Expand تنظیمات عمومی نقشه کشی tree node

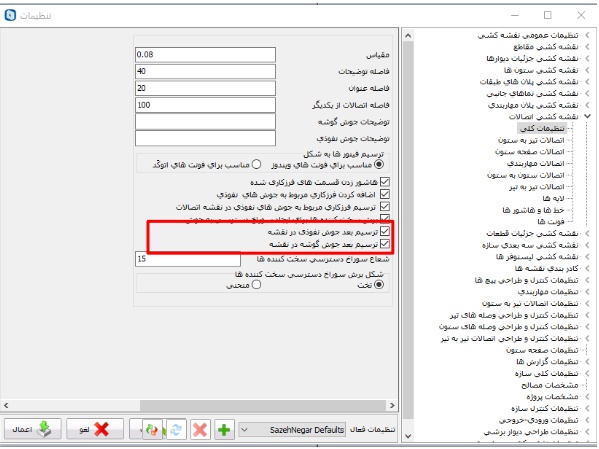pos(588,35)
